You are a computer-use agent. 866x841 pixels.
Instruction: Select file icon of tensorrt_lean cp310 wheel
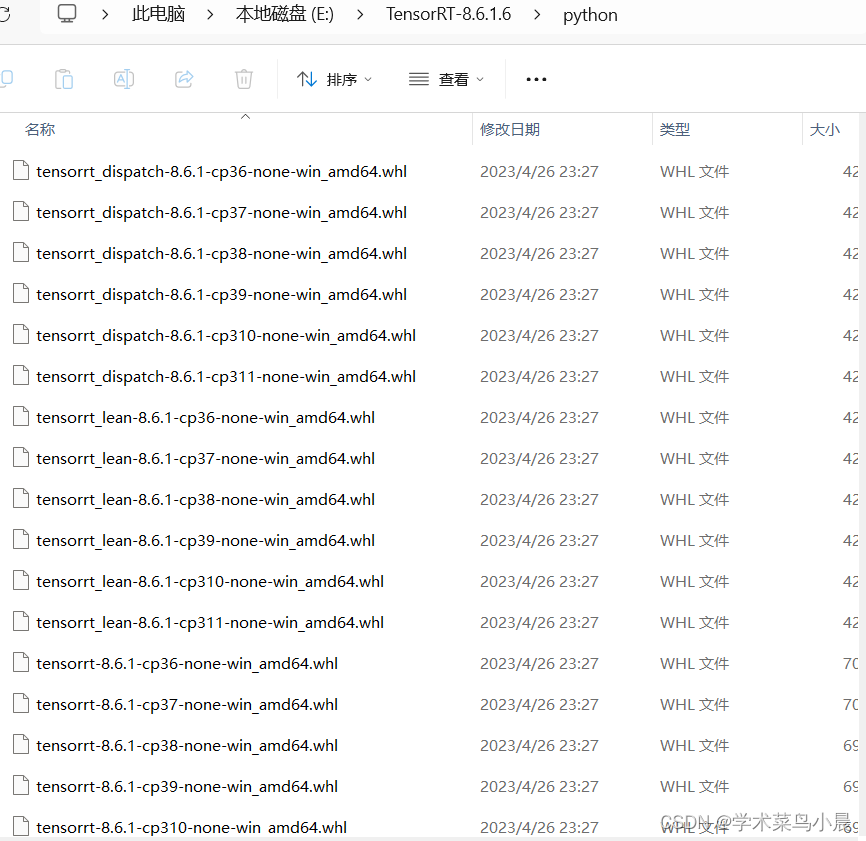coord(21,580)
